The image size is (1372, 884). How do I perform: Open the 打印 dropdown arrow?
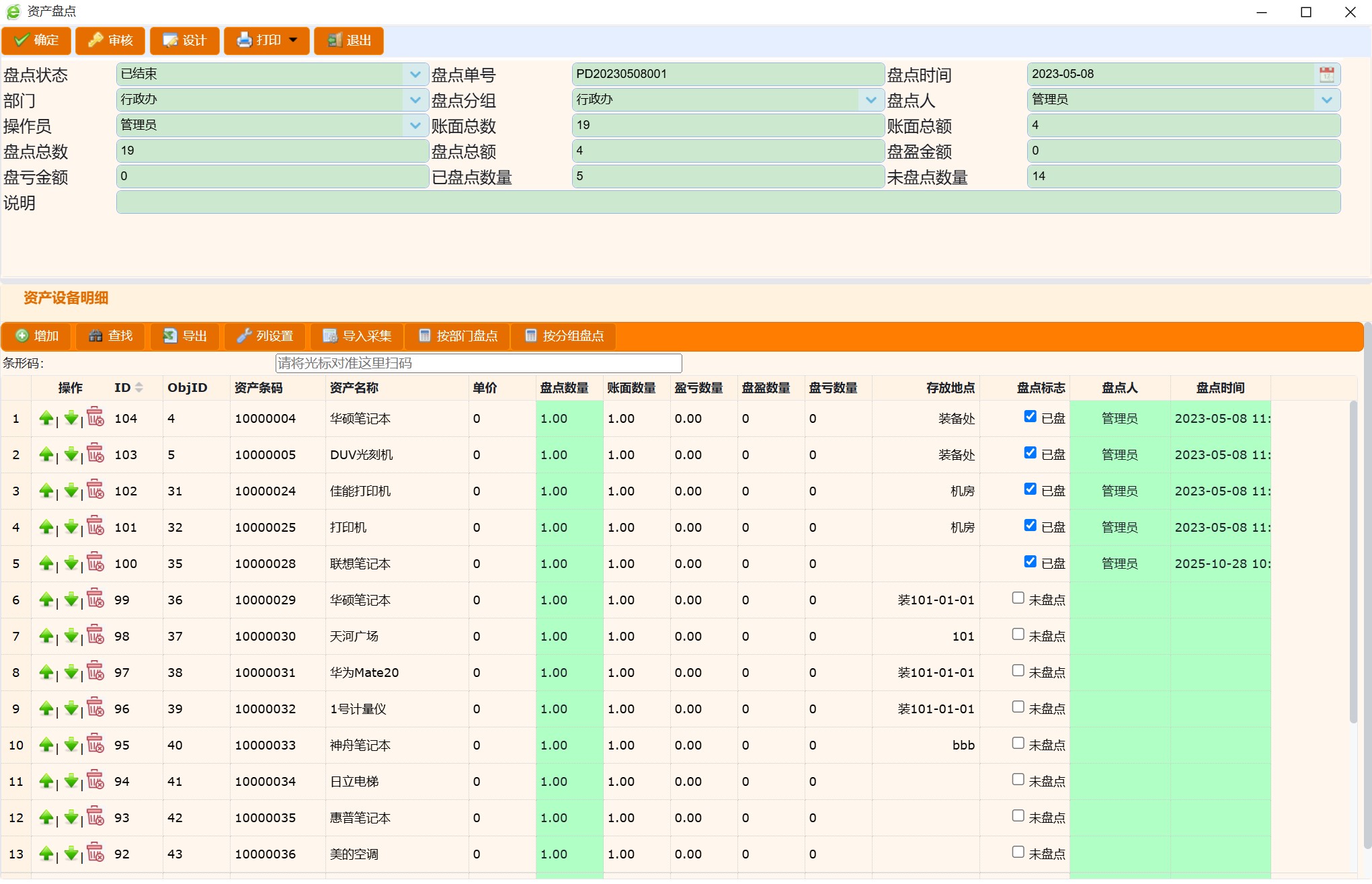click(293, 40)
